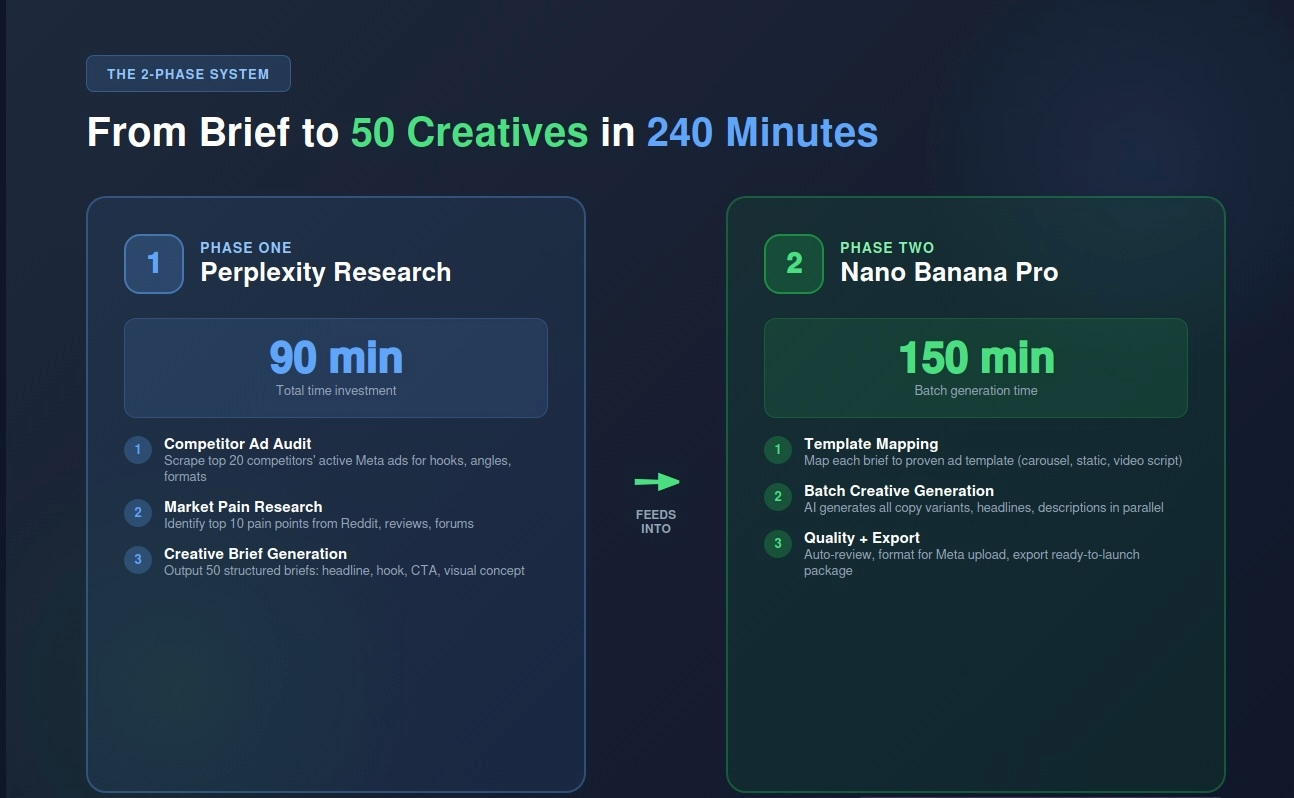Click the 240 Minutes text in headline
The height and width of the screenshot is (798, 1294).
pyautogui.click(x=762, y=133)
